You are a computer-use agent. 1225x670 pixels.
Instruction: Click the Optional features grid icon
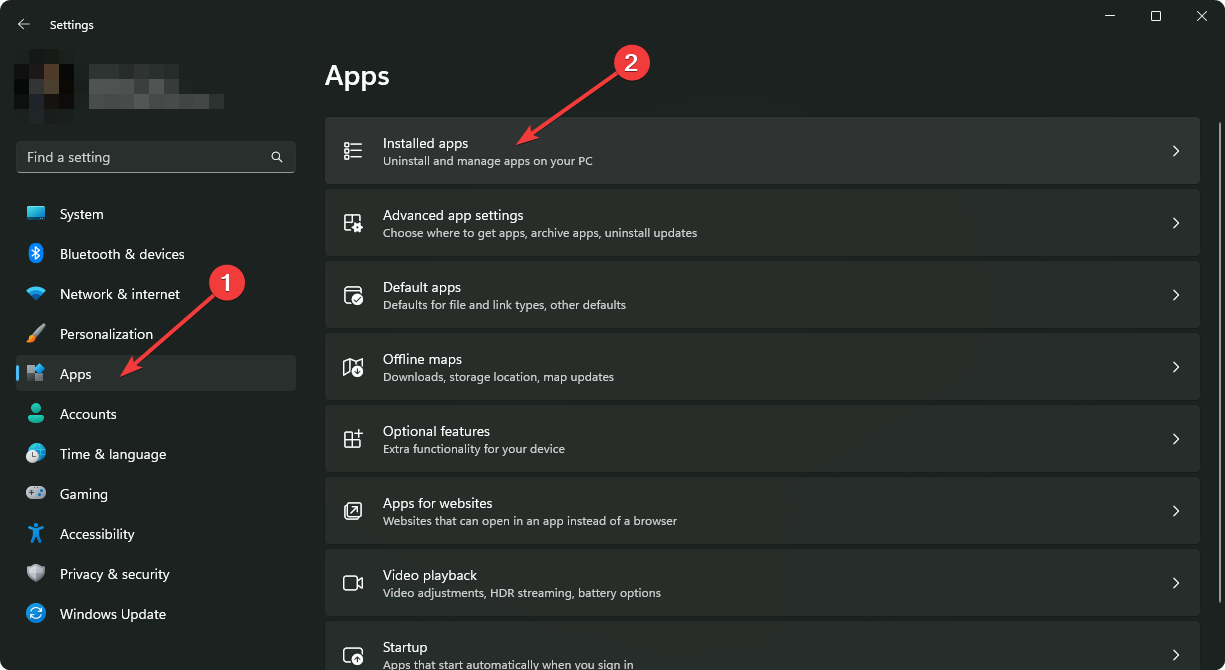click(353, 439)
